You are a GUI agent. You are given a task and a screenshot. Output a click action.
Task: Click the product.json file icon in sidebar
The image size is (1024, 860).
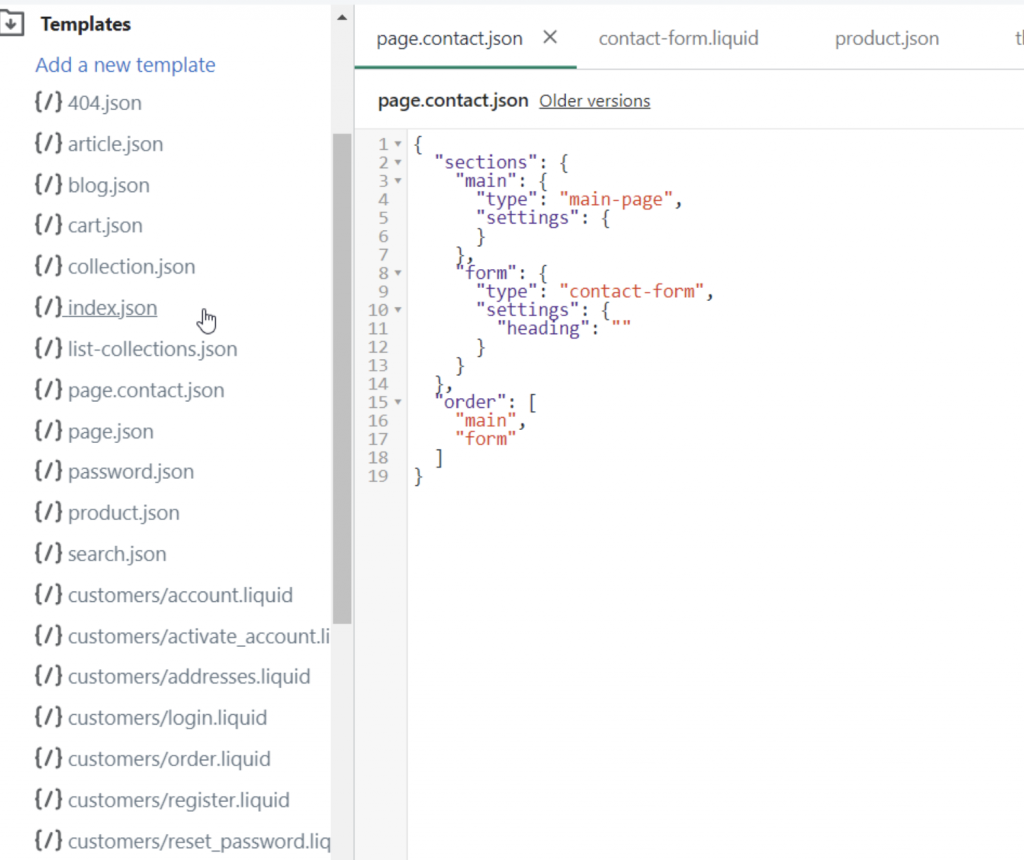[47, 513]
